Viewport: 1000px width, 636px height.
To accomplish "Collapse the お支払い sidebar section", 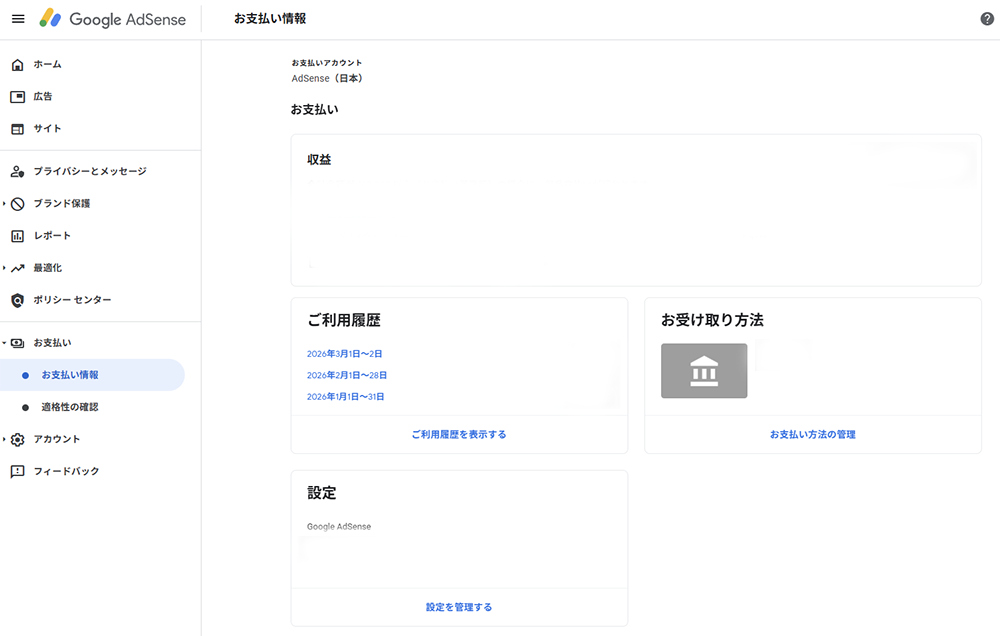I will 5,343.
